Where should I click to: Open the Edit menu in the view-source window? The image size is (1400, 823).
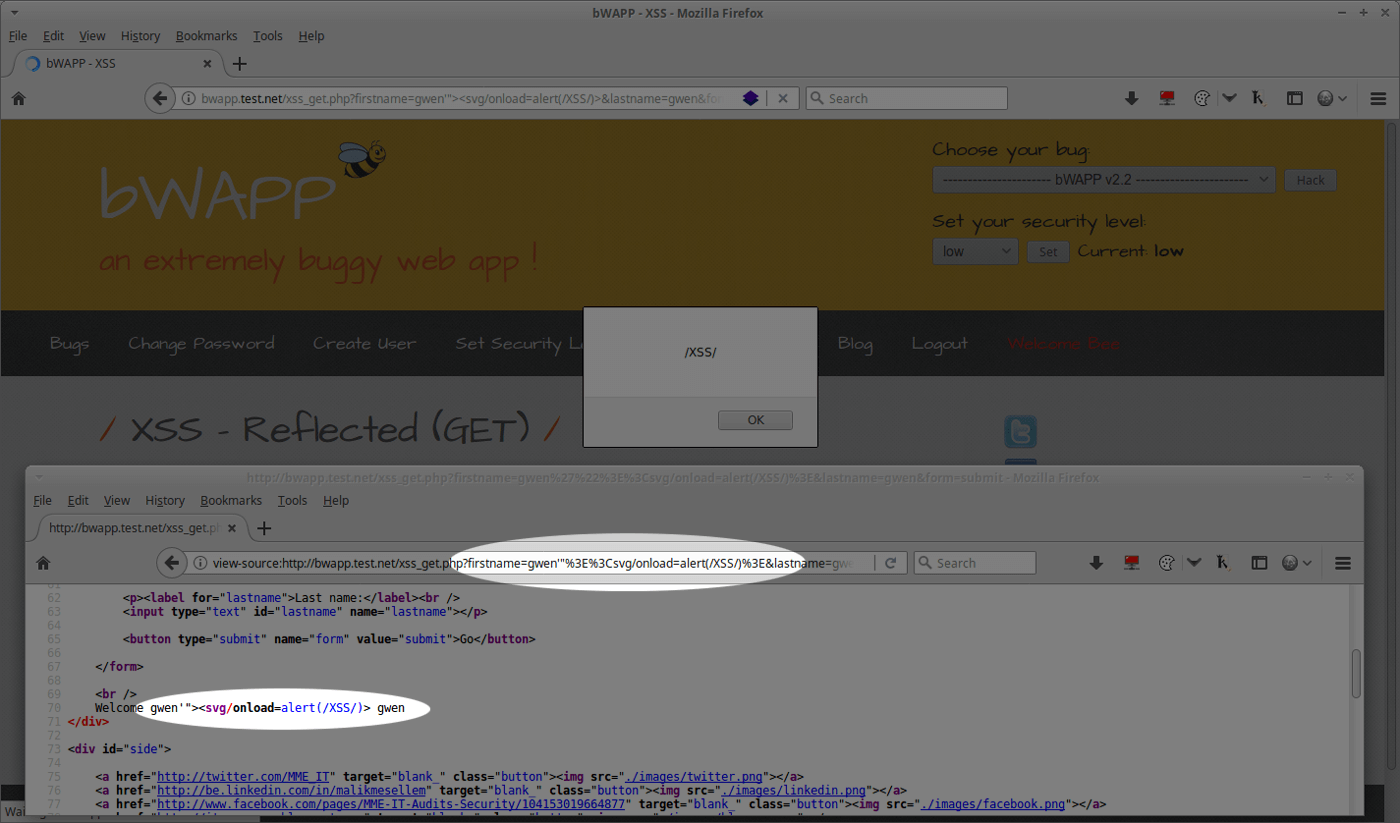(78, 500)
